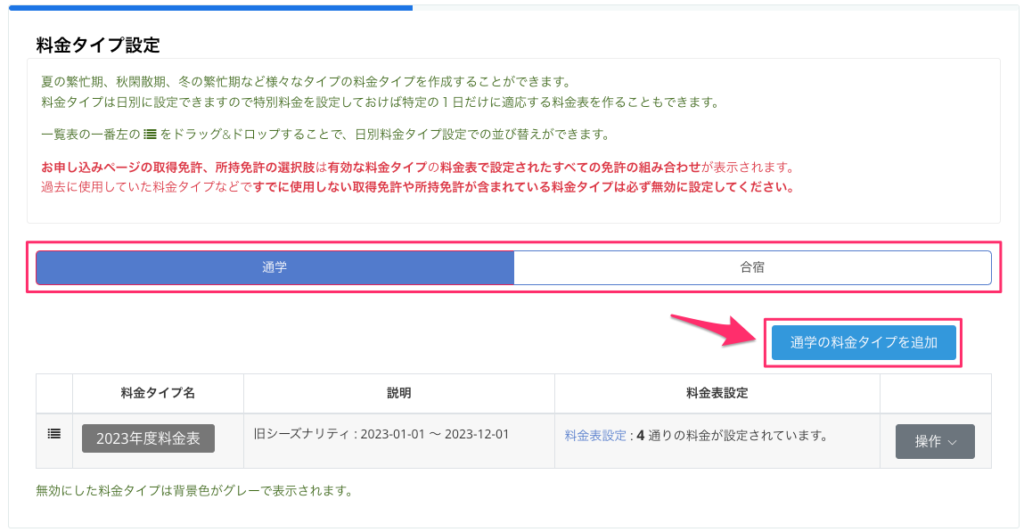Click the 料金表設定 column header
The image size is (1024, 532).
717,394
